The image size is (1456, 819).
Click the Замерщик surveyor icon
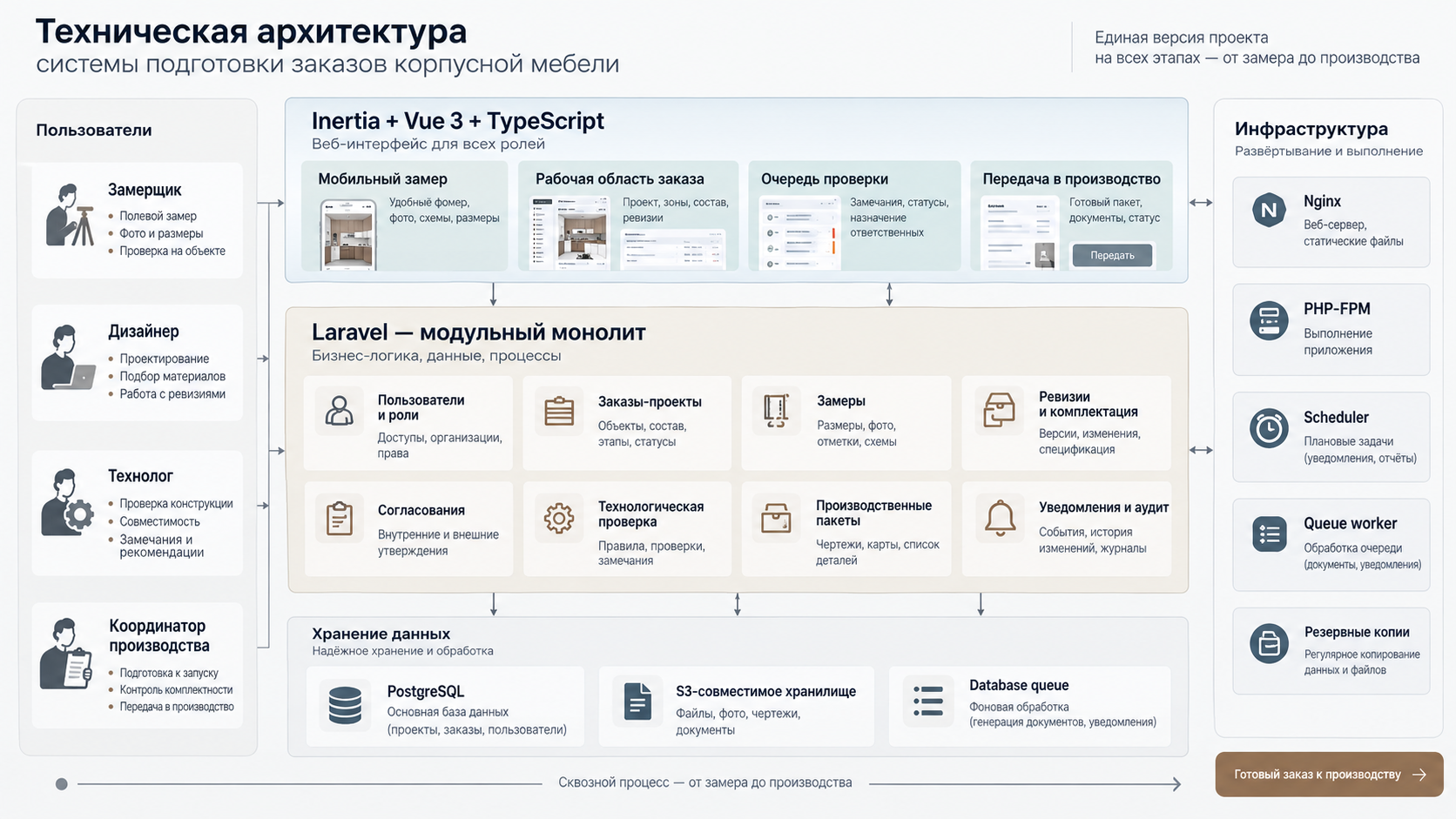point(70,214)
